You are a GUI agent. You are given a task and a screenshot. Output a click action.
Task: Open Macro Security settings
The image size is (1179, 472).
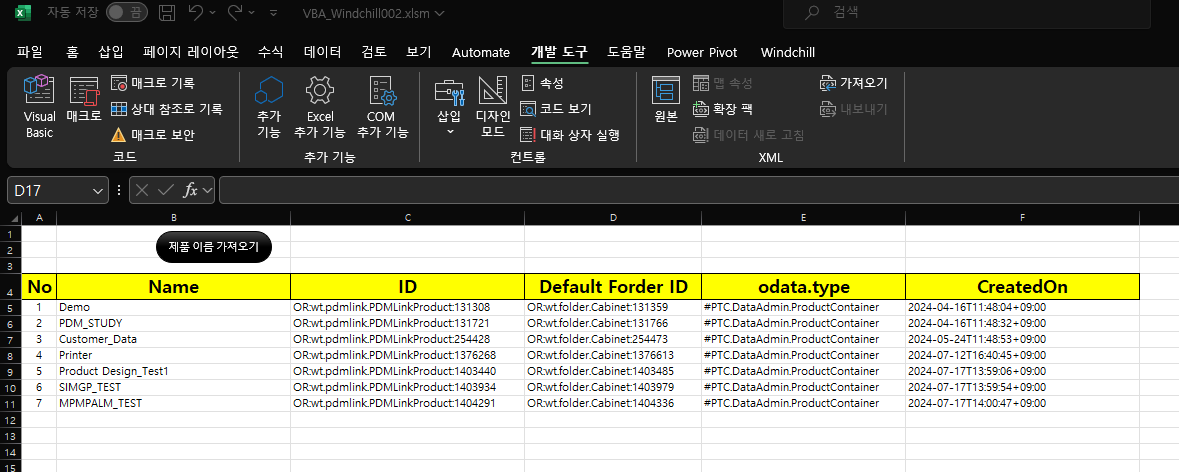(x=153, y=135)
